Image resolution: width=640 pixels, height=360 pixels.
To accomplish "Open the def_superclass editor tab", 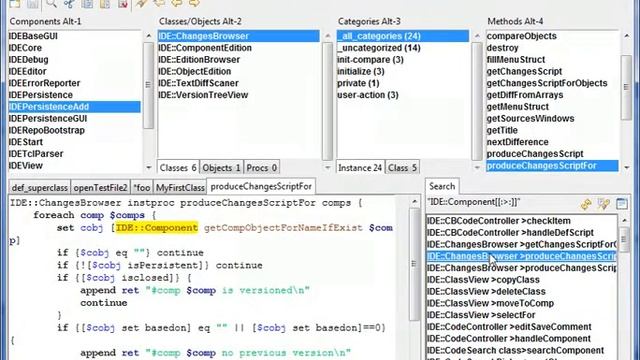I will click(39, 187).
